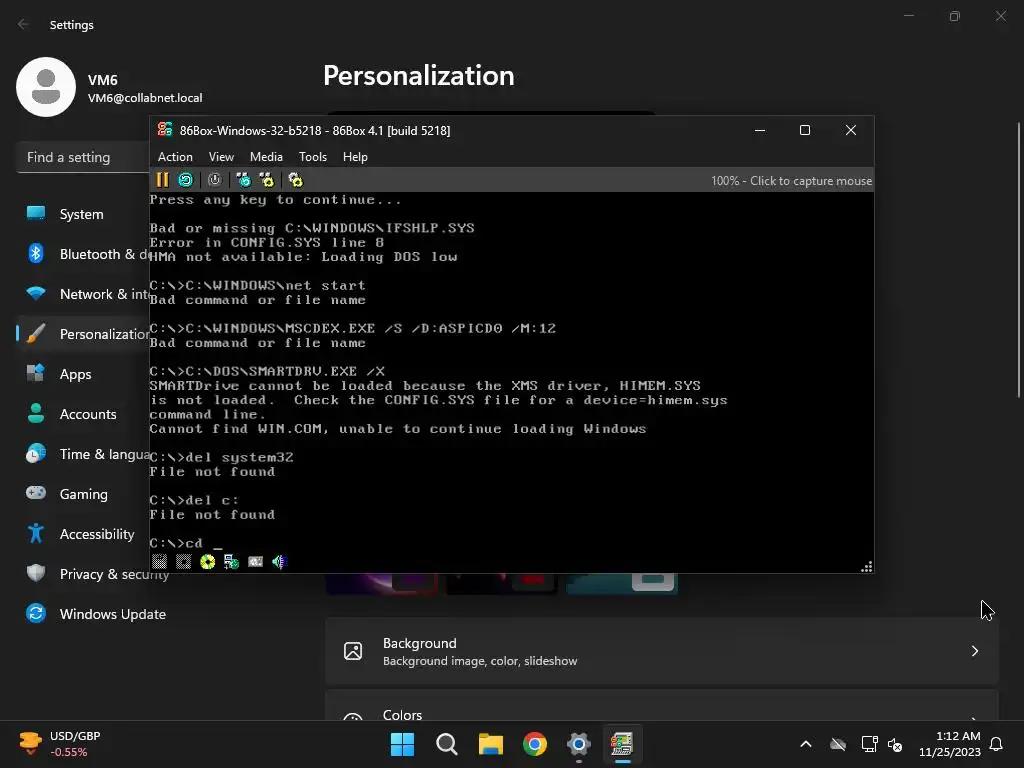The image size is (1024, 768).
Task: Click the Settings page vertical scrollbar
Action: point(1019,260)
